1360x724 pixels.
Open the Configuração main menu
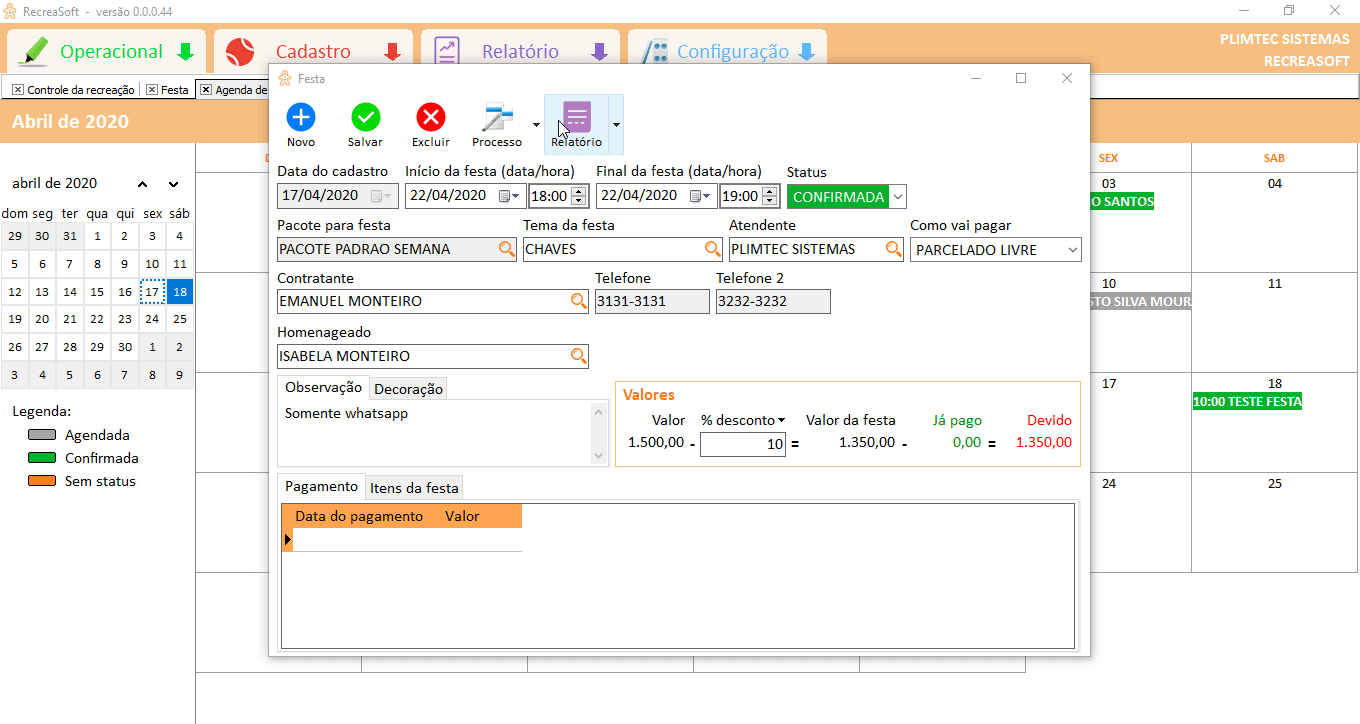point(727,51)
